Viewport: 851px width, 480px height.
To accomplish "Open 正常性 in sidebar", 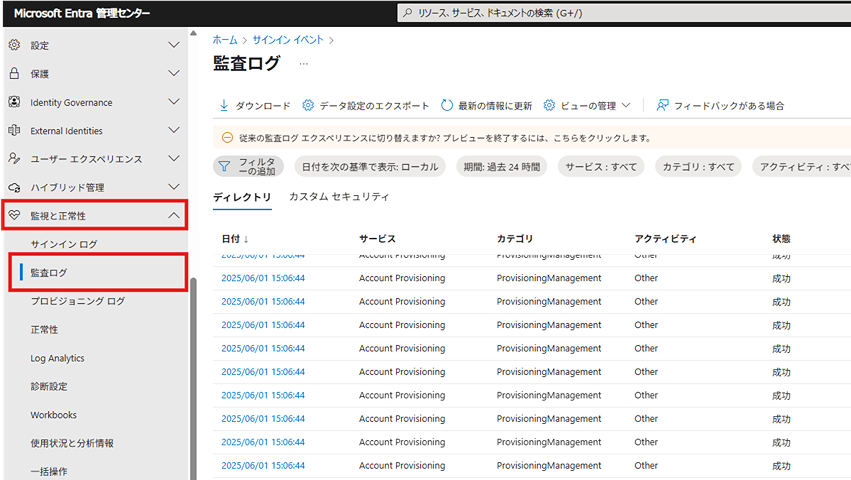I will click(44, 330).
